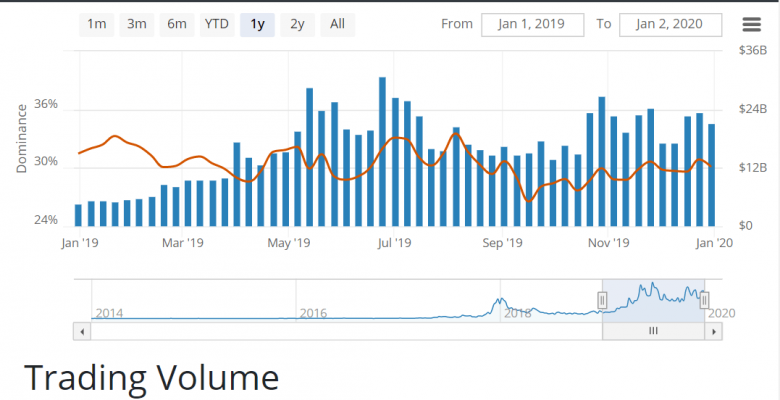The width and height of the screenshot is (780, 400).
Task: Grab the left navigator range handle
Action: [602, 300]
